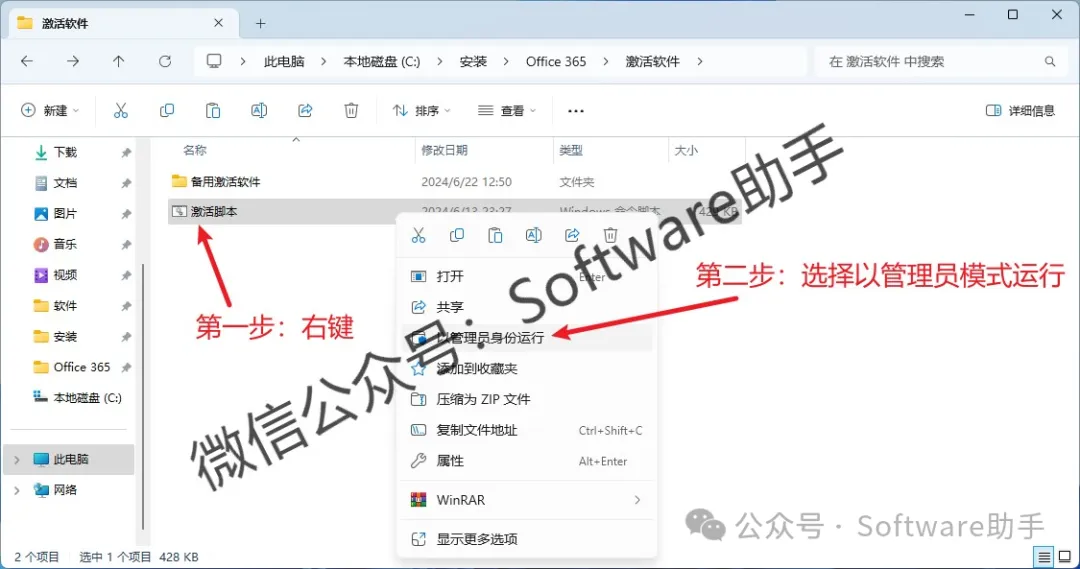Click the search magnifier icon
Viewport: 1080px width, 569px height.
(1050, 61)
